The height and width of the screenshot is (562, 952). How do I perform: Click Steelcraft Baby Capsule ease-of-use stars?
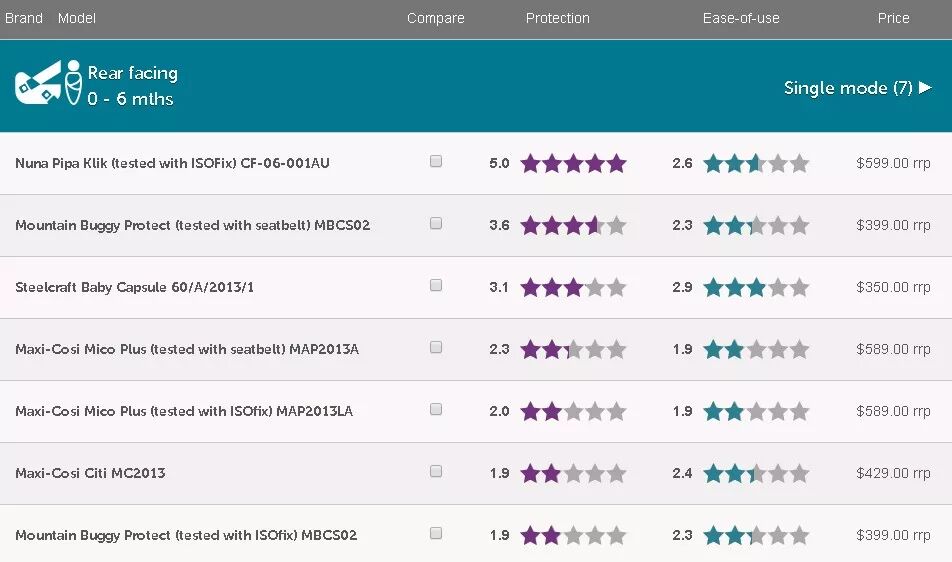click(x=756, y=287)
